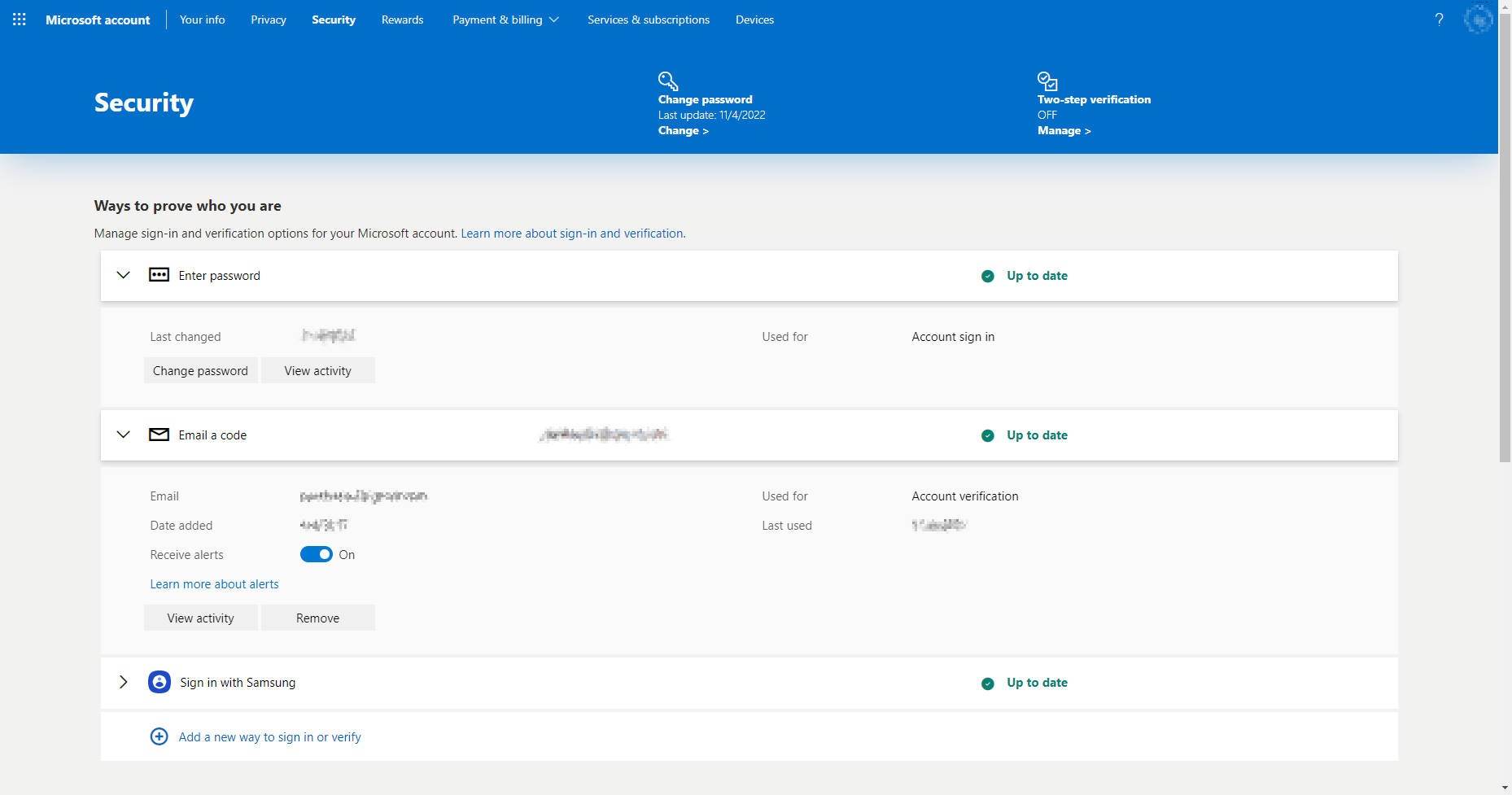
Task: Click the two-step verification checklist icon
Action: point(1047,81)
